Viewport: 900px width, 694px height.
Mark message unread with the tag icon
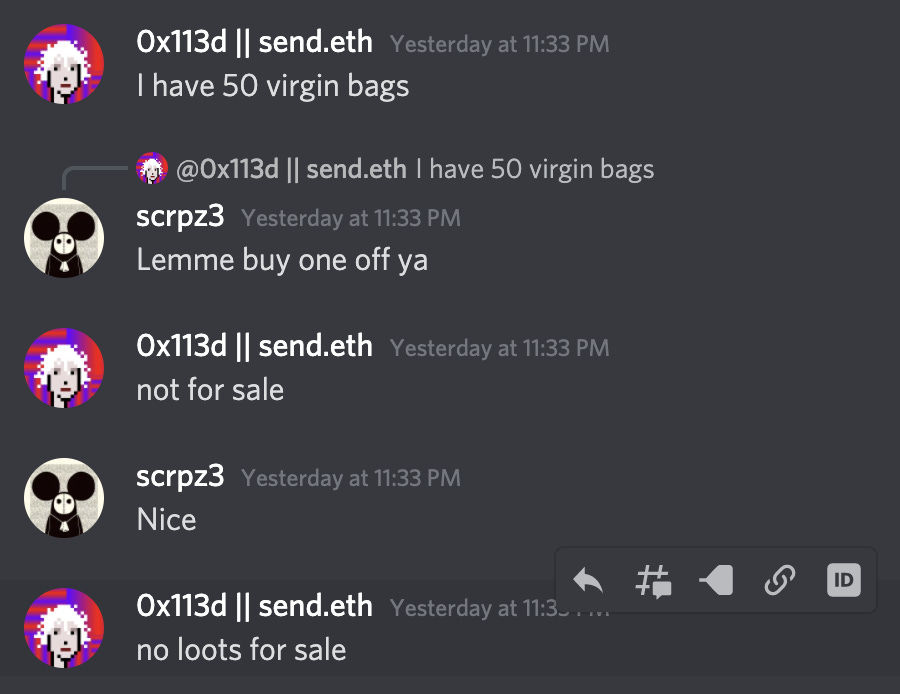click(716, 580)
